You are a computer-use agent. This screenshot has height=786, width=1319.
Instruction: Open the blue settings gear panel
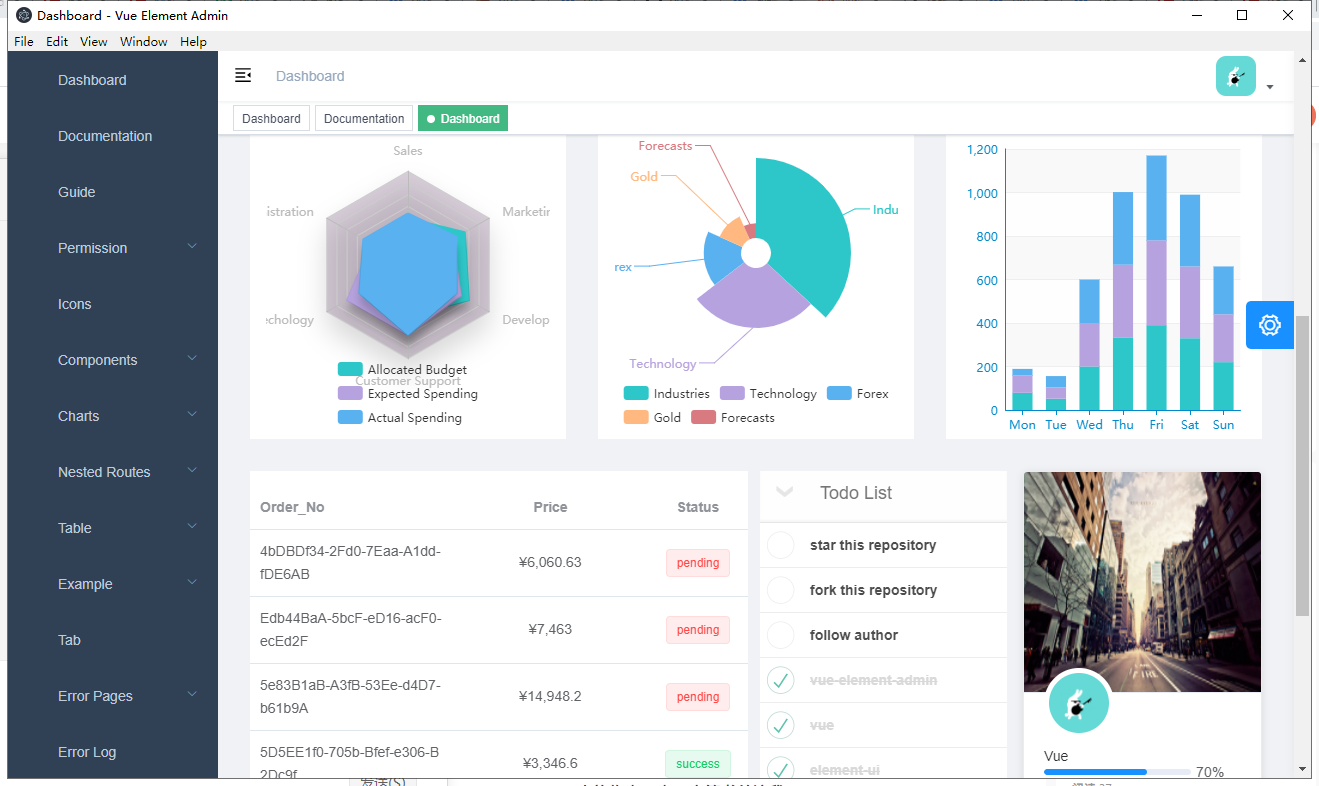pyautogui.click(x=1270, y=325)
